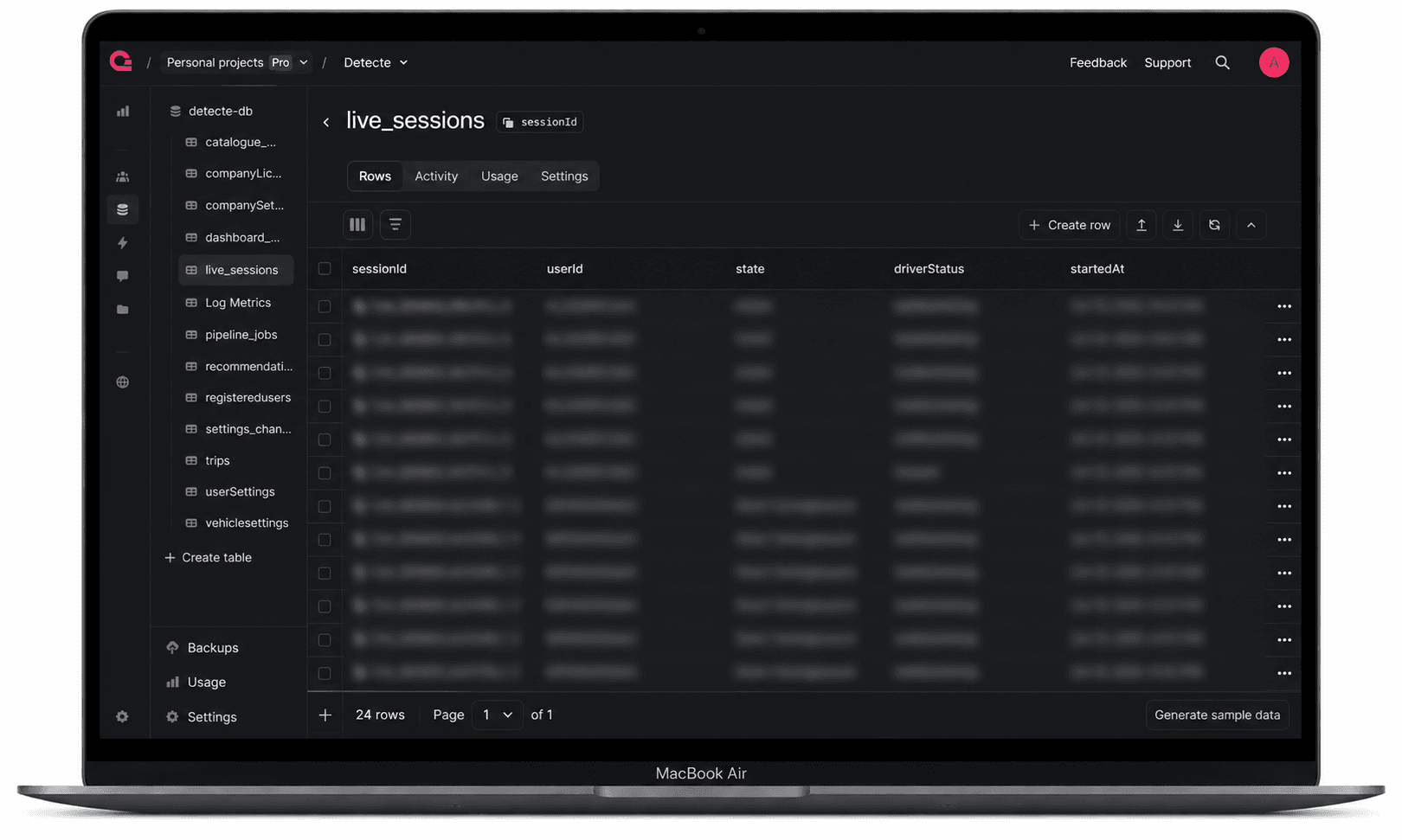The height and width of the screenshot is (840, 1402).
Task: Click the userId column header
Action: [x=564, y=269]
